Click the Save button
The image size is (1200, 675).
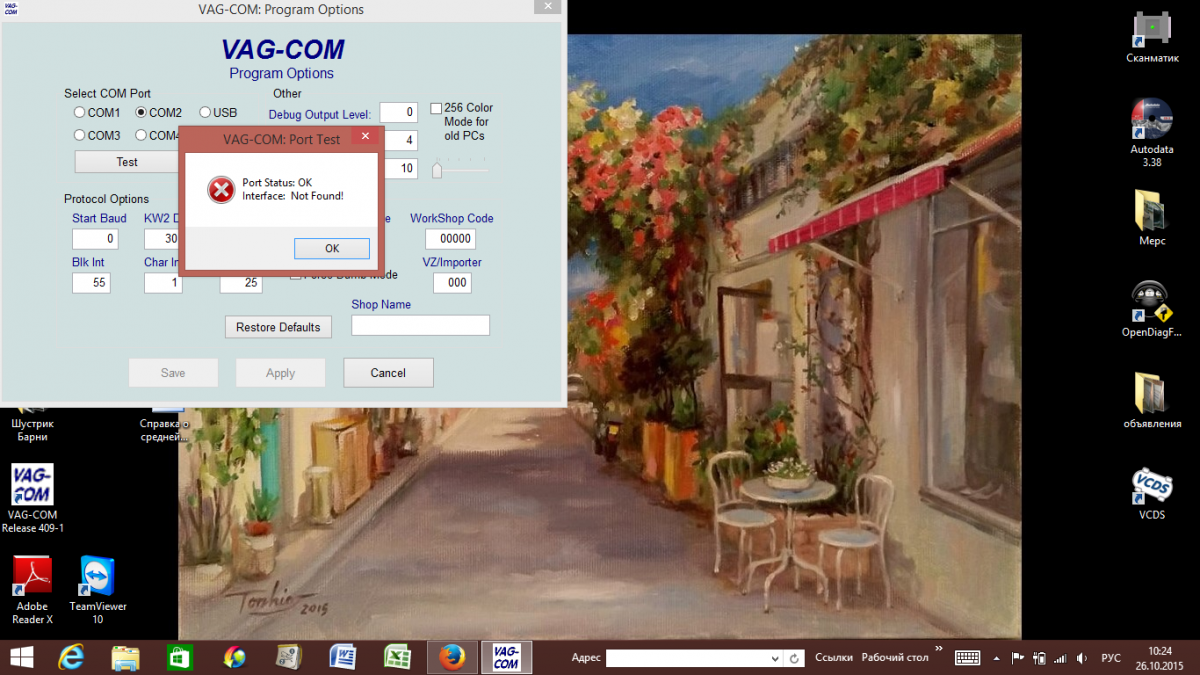pos(173,373)
